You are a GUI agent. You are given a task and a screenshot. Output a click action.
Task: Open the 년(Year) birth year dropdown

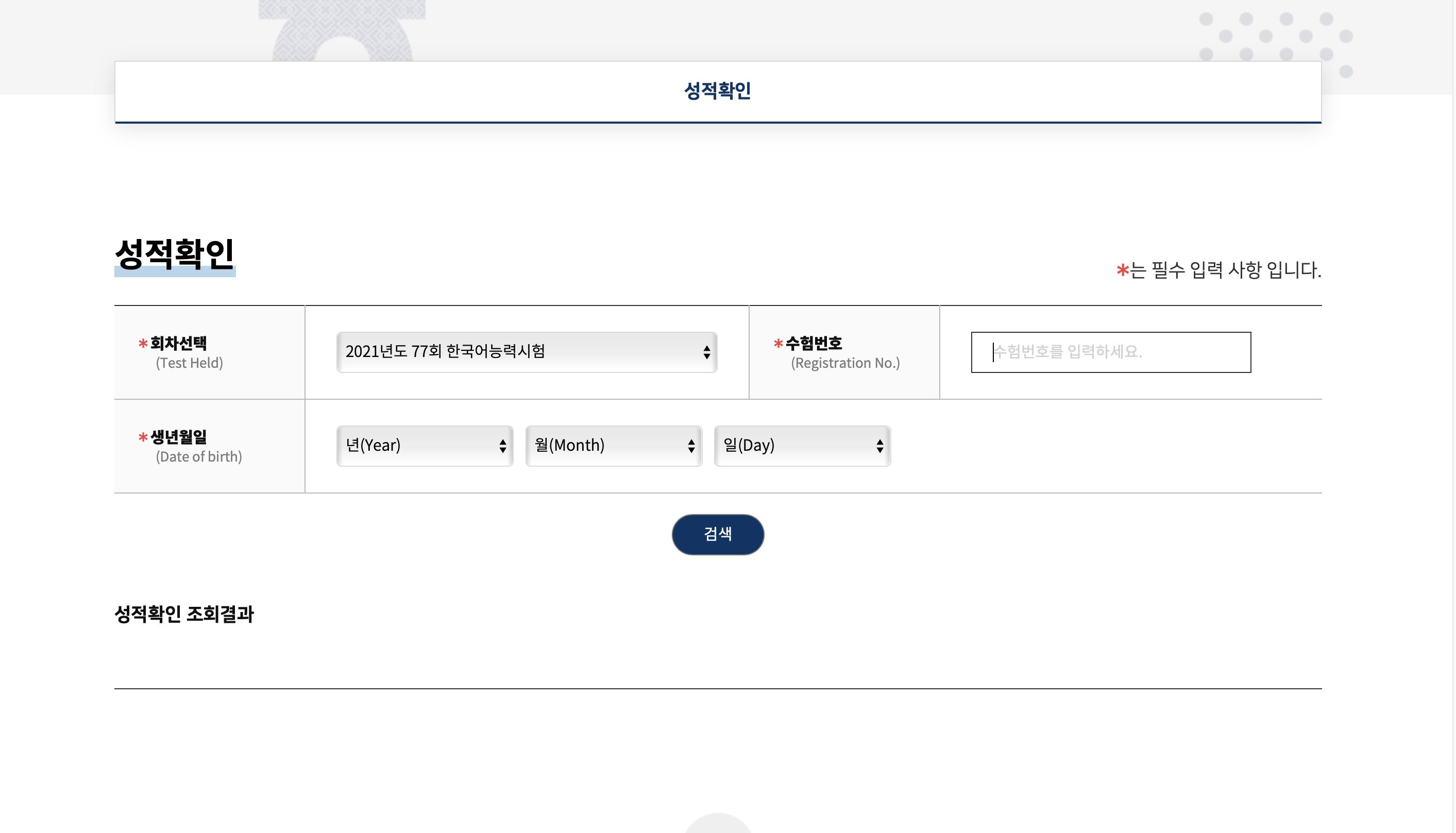click(425, 446)
